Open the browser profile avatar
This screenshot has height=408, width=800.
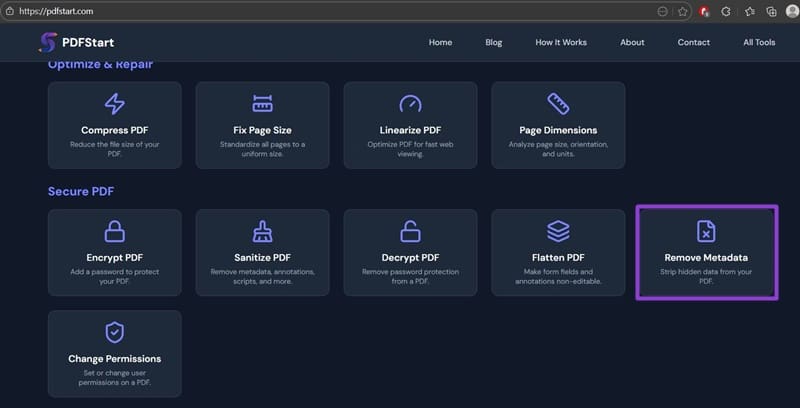click(x=791, y=11)
